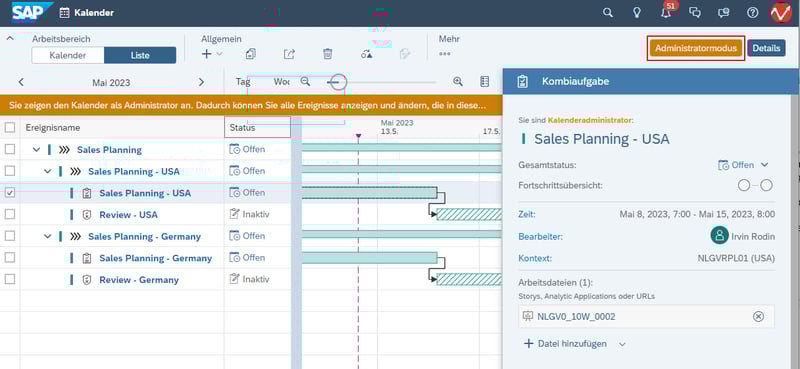
Task: Click the Fortschrittsübersicht progress indicator
Action: 755,185
